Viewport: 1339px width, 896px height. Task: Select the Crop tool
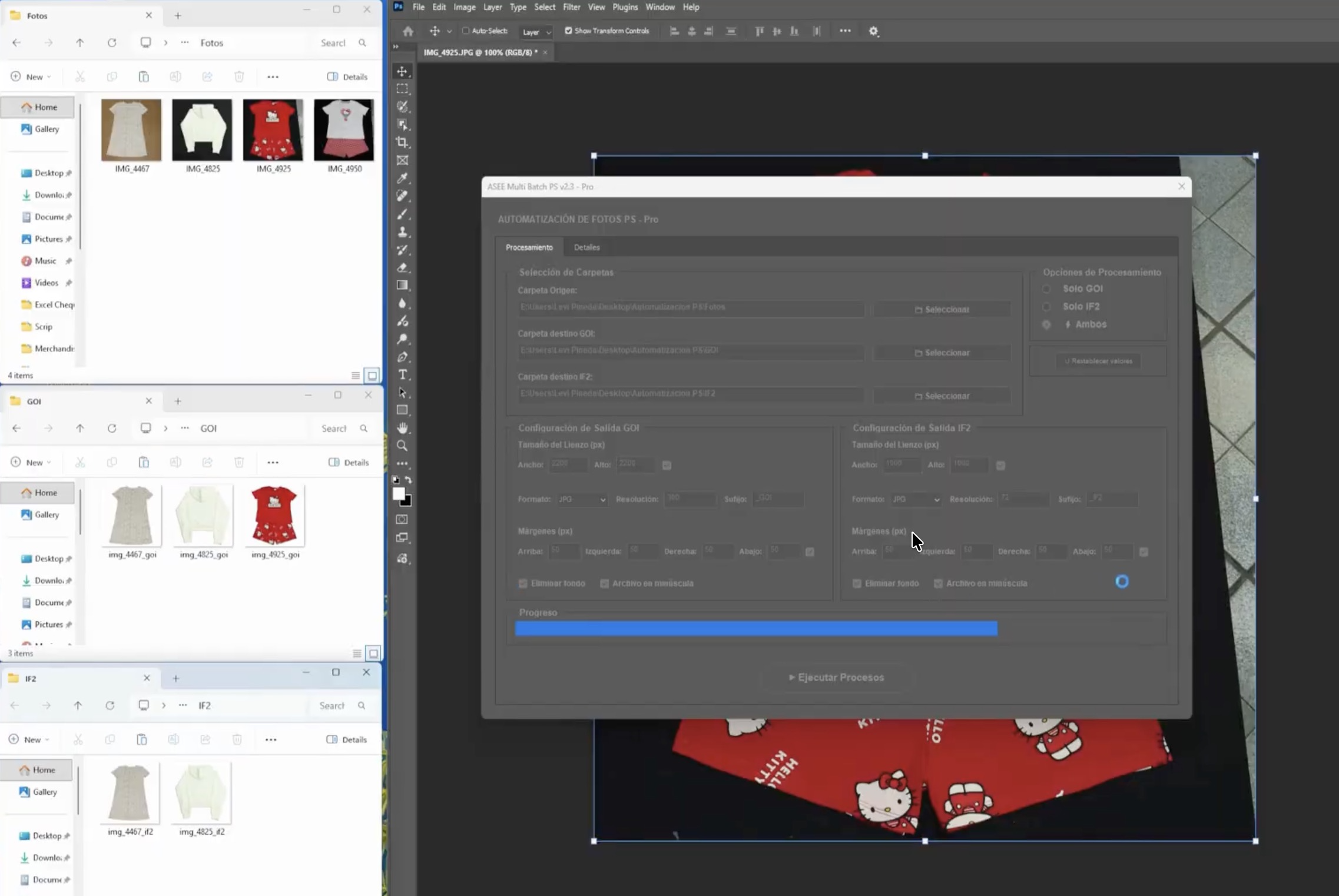coord(402,142)
